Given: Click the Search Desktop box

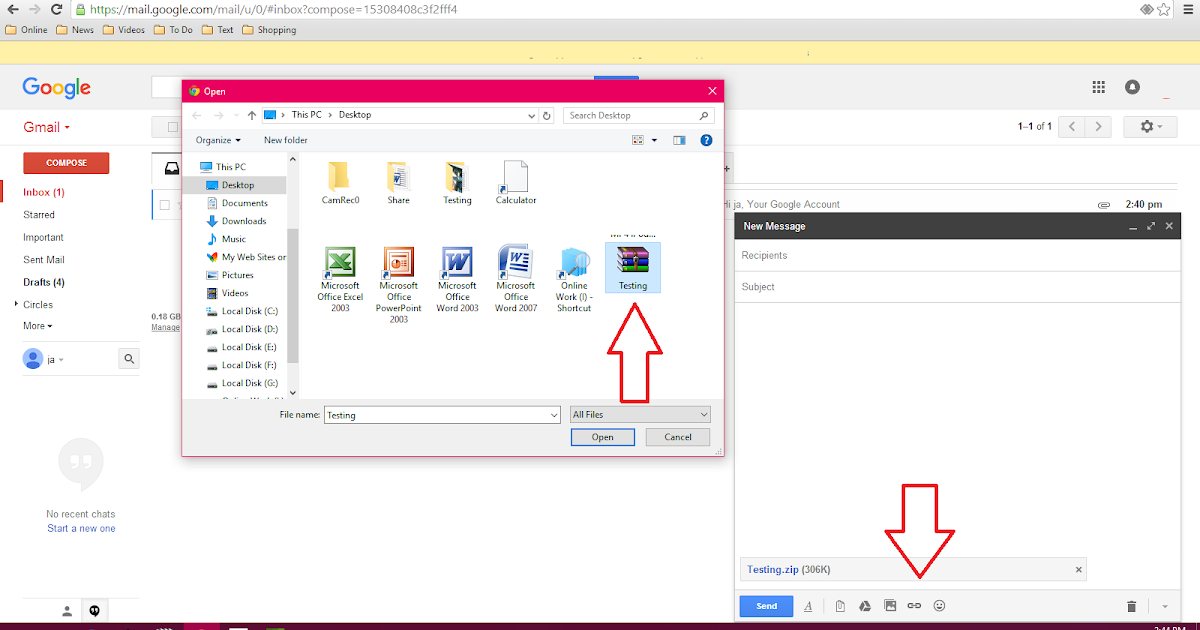Looking at the screenshot, I should point(639,115).
